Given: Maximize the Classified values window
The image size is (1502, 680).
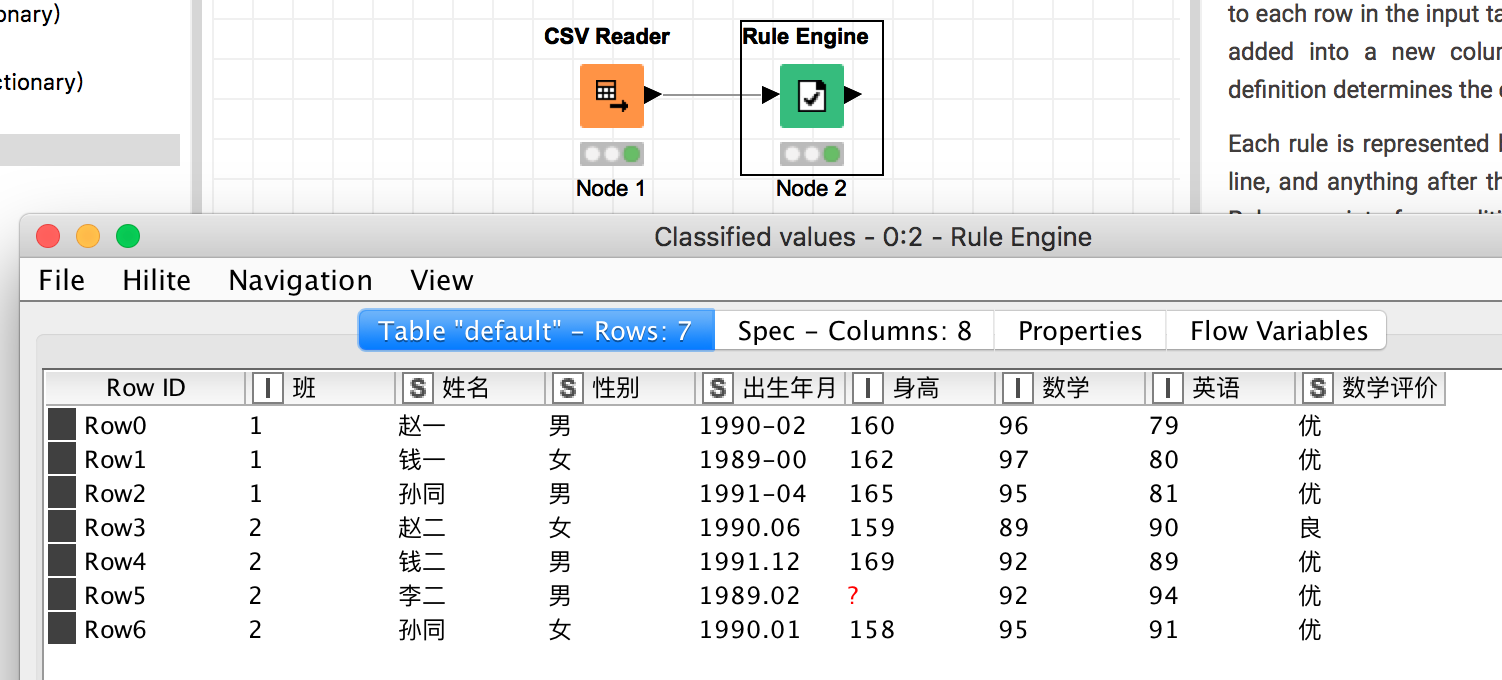Looking at the screenshot, I should click(x=128, y=237).
